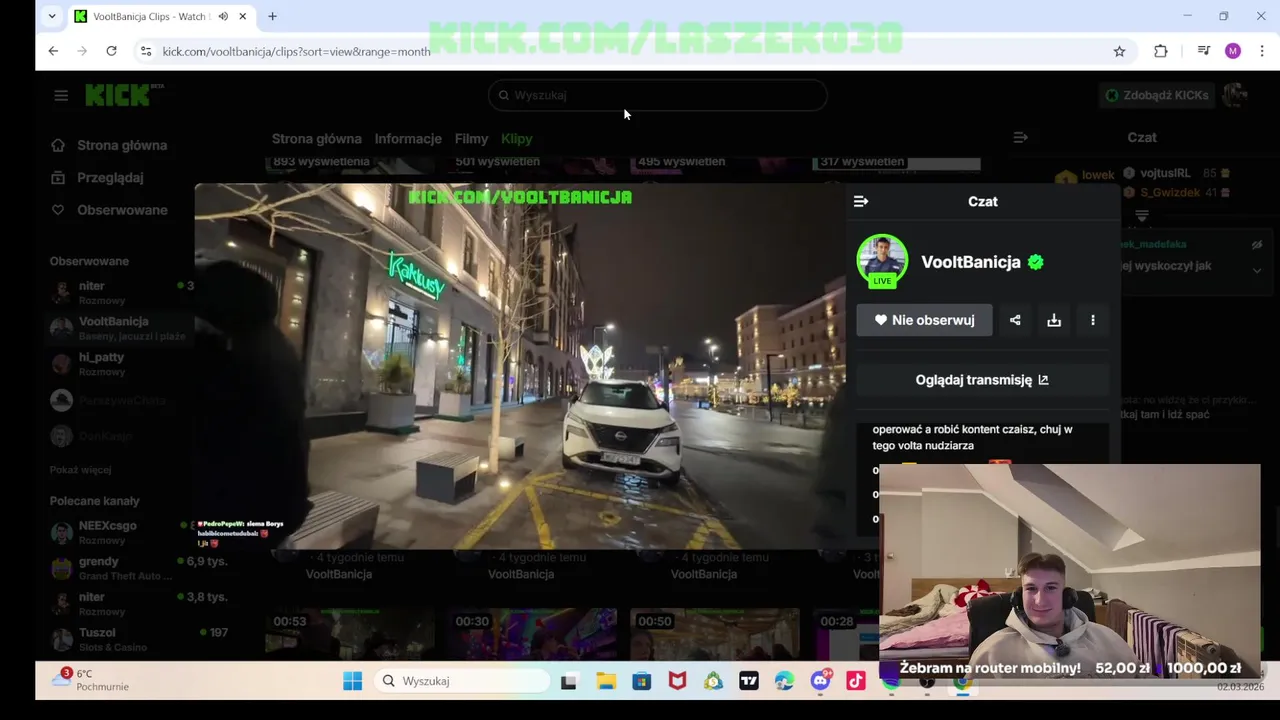The width and height of the screenshot is (1280, 720).
Task: Open NEEXcsgo recommended channel
Action: pyautogui.click(x=118, y=532)
